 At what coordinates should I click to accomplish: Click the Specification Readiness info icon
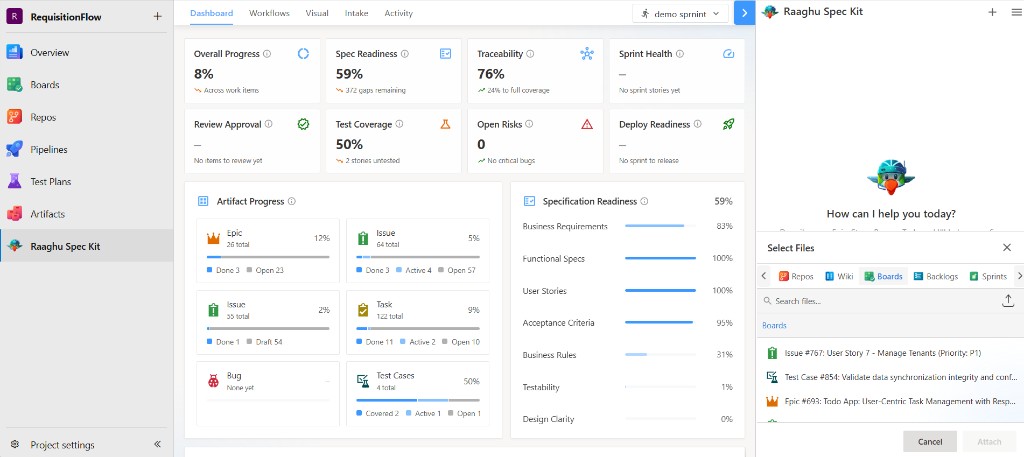pos(645,202)
